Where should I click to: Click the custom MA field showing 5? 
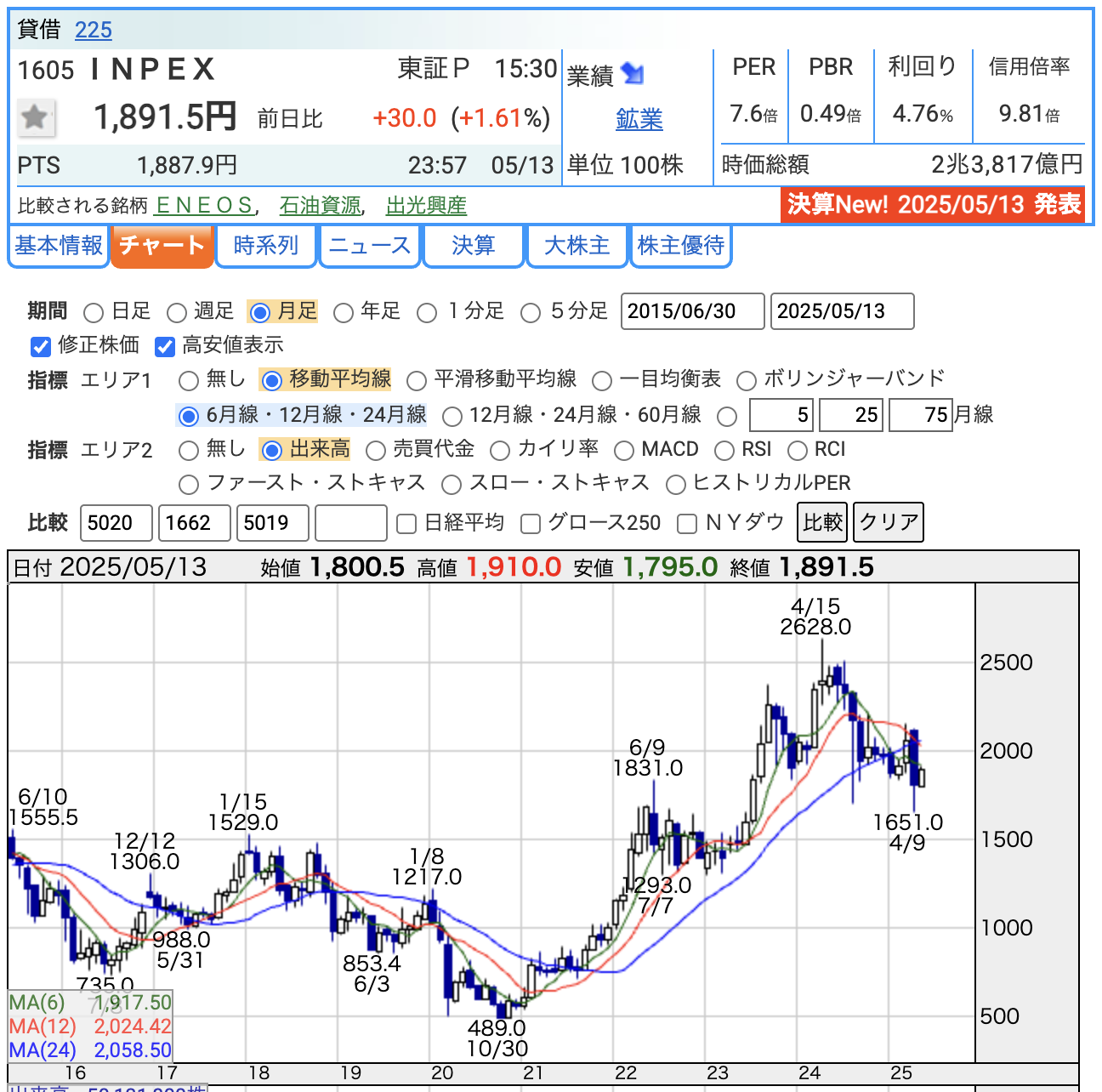[x=781, y=415]
